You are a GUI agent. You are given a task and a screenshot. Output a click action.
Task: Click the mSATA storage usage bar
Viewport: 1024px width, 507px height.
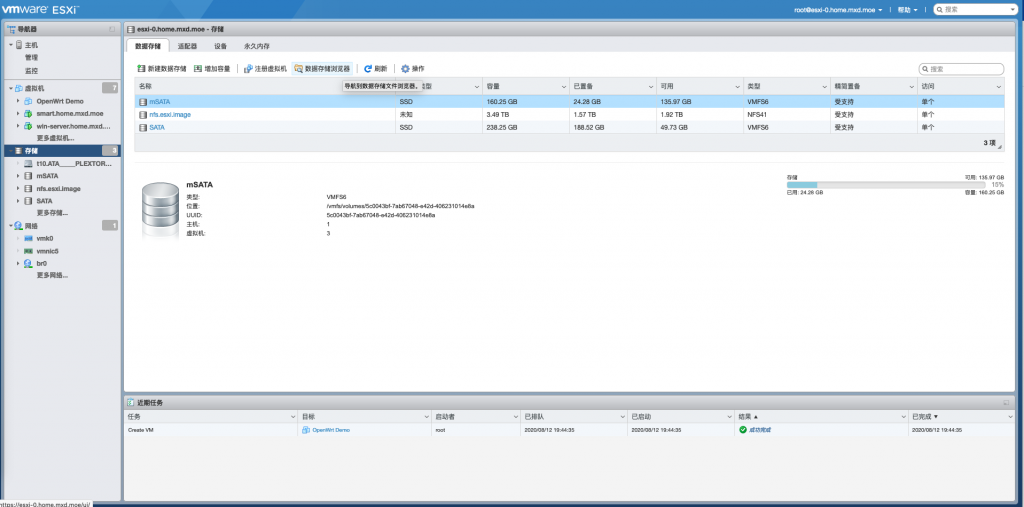click(886, 185)
